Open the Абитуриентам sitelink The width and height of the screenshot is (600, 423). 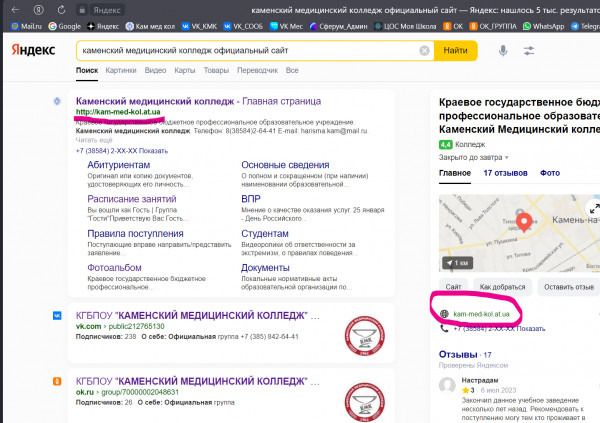pyautogui.click(x=119, y=165)
